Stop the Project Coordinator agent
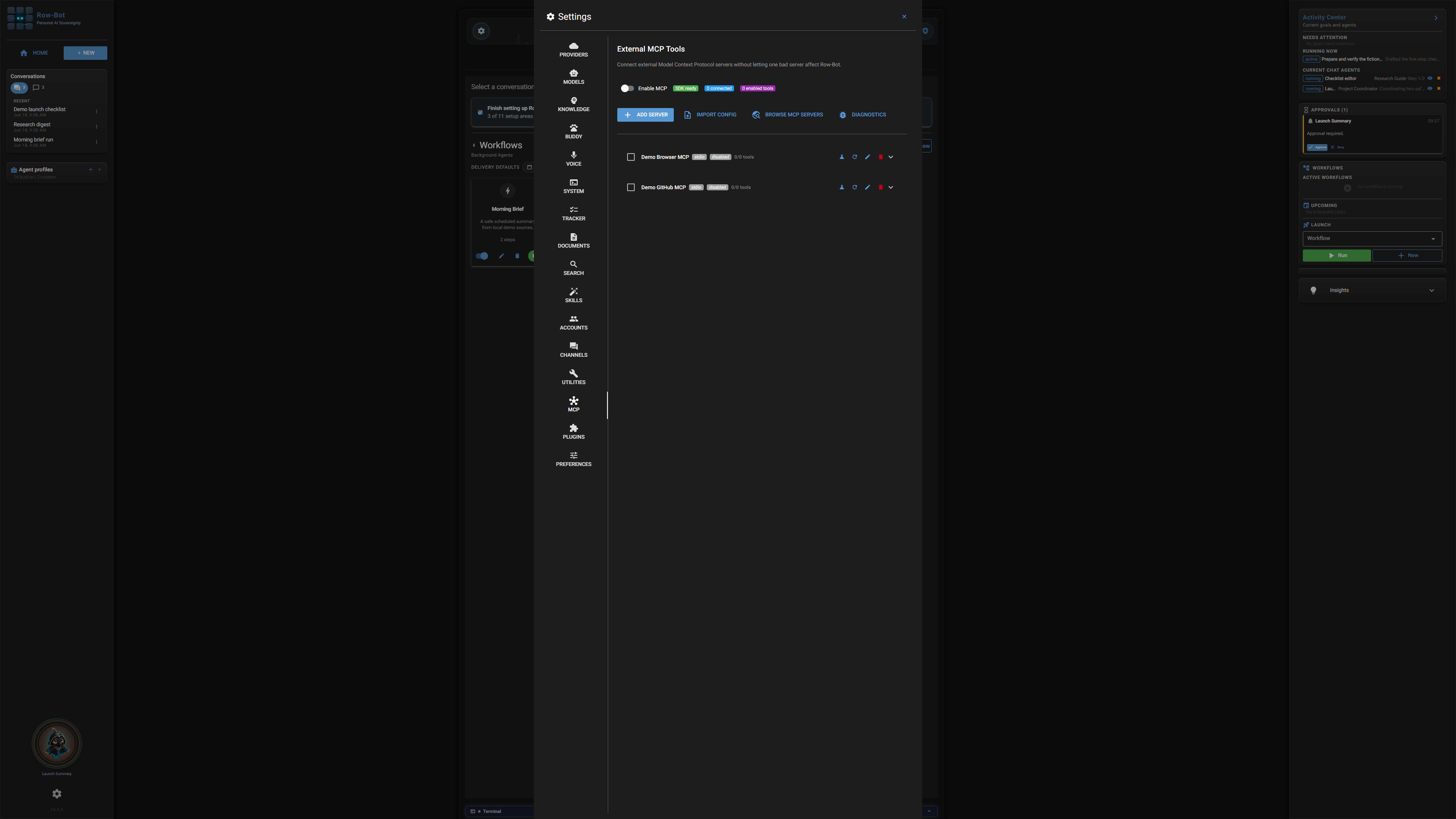 pyautogui.click(x=1439, y=89)
